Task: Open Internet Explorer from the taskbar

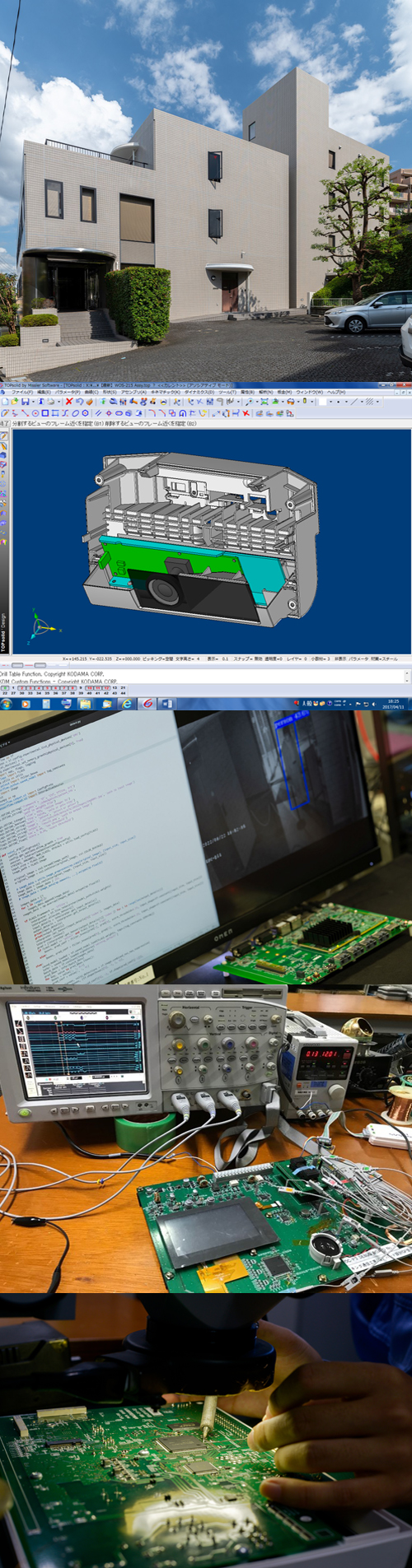Action: point(127,704)
